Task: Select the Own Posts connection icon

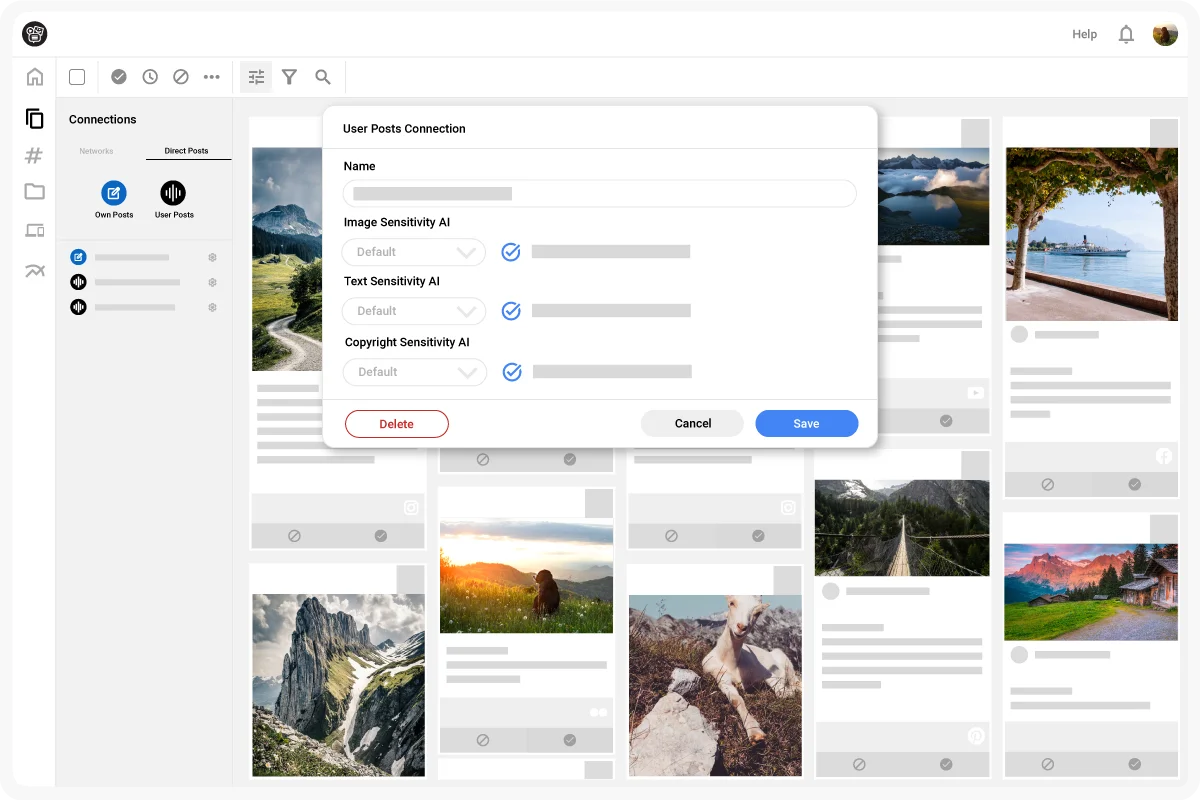Action: coord(113,193)
